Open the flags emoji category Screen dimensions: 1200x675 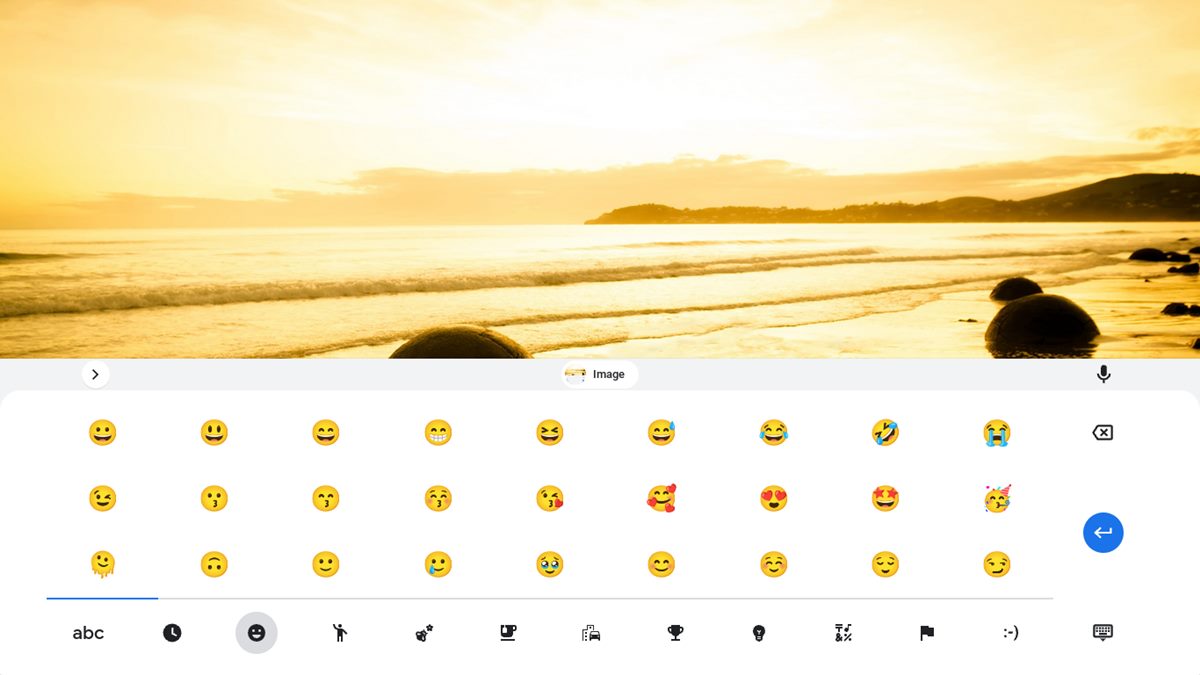point(924,632)
